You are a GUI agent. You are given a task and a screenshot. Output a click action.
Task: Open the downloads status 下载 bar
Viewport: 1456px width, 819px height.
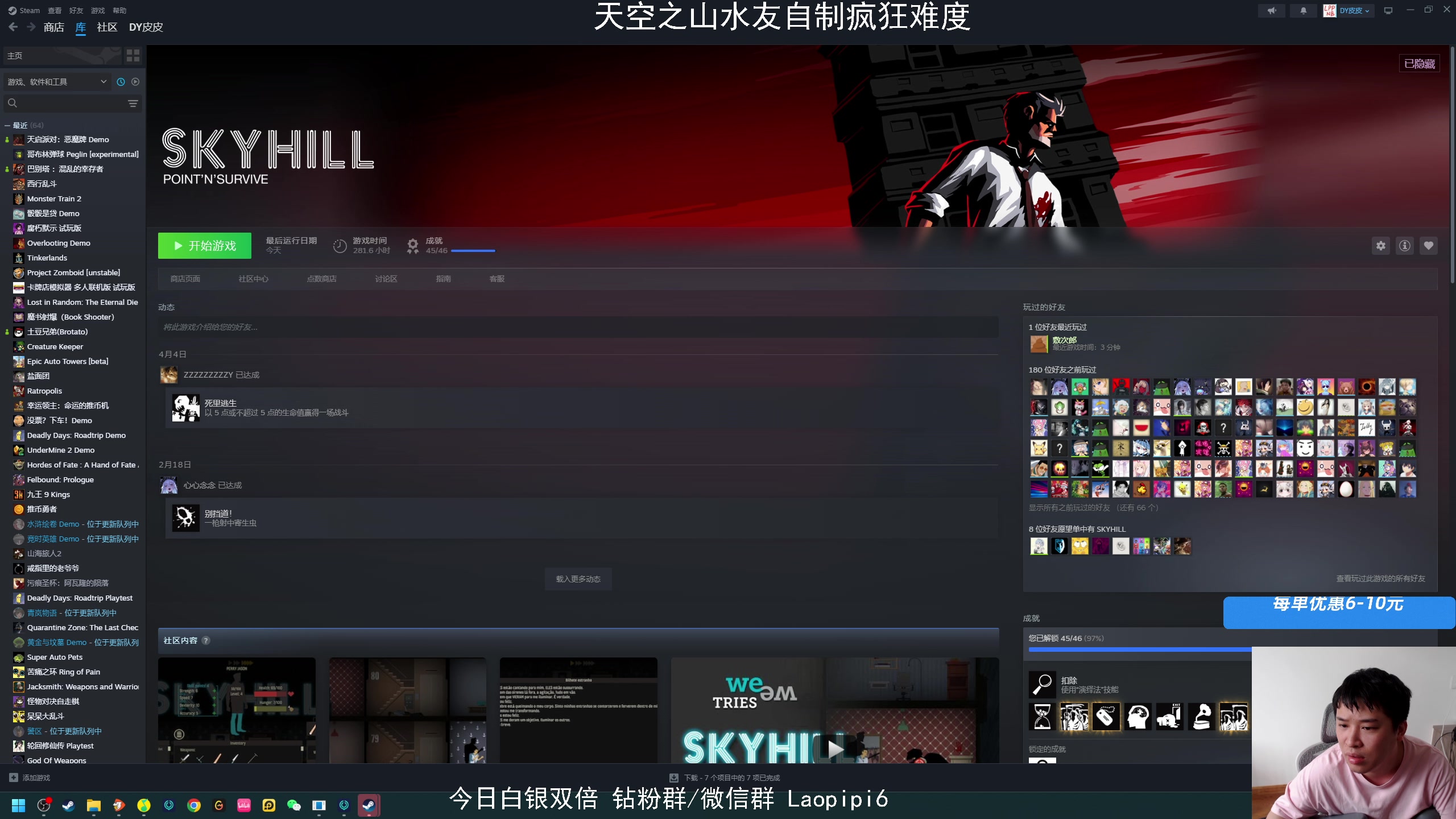[x=725, y=777]
